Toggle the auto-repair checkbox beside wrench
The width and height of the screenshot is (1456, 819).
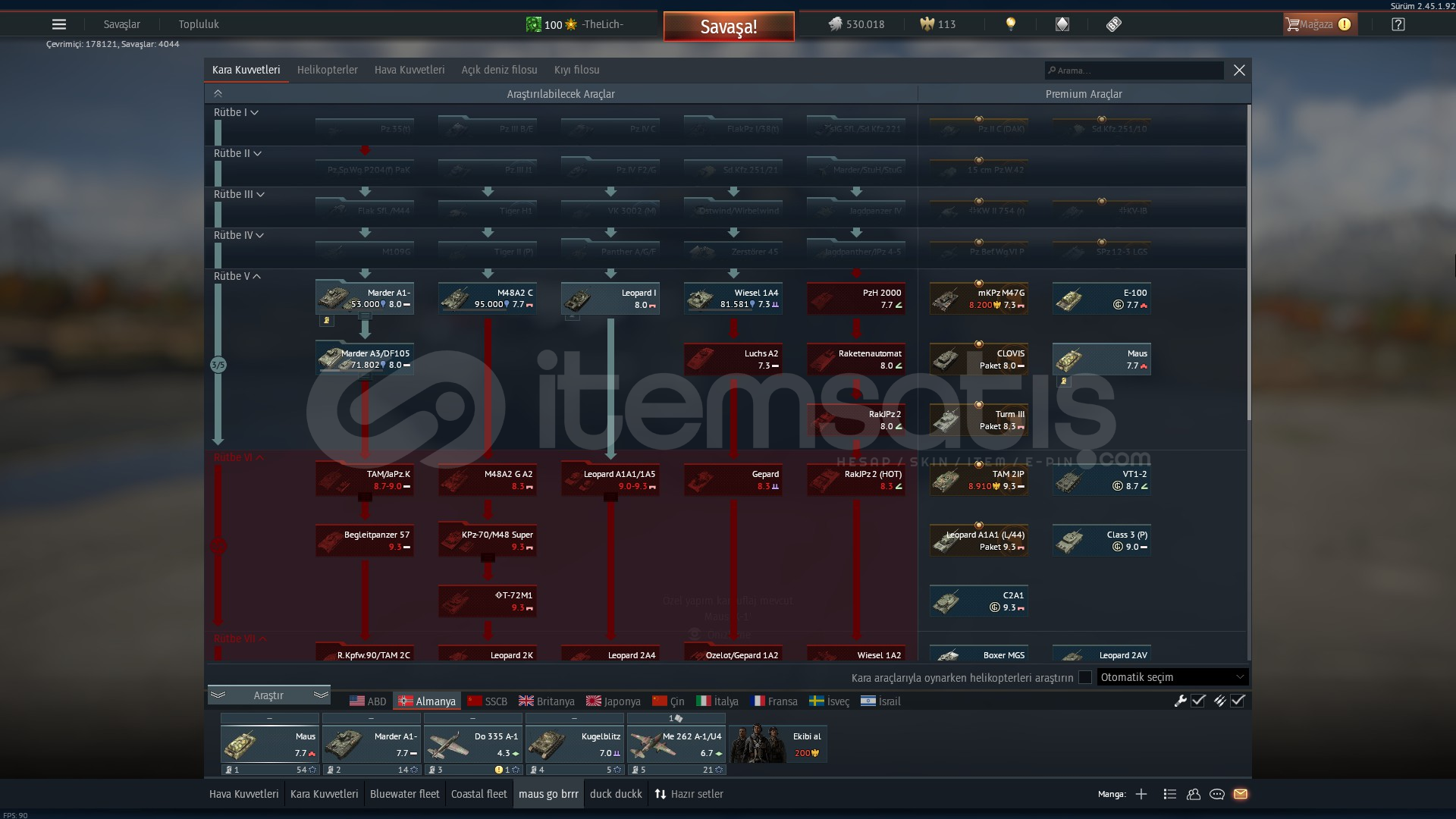click(x=1198, y=701)
